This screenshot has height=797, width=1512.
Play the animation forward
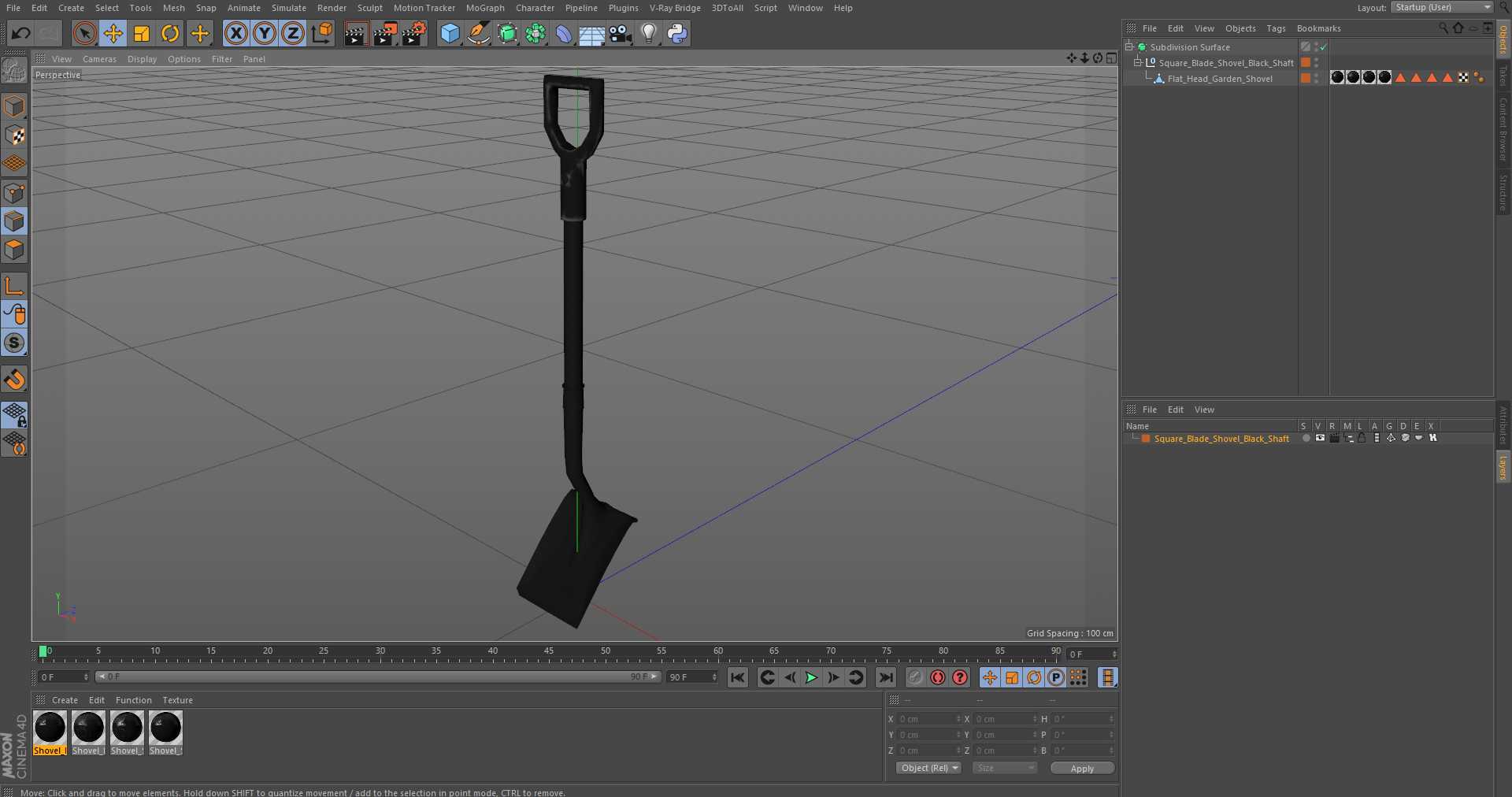(811, 677)
